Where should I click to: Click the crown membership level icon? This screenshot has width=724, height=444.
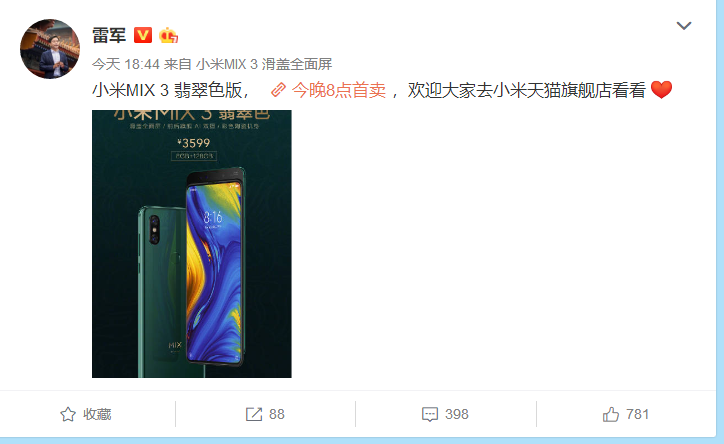(x=168, y=35)
